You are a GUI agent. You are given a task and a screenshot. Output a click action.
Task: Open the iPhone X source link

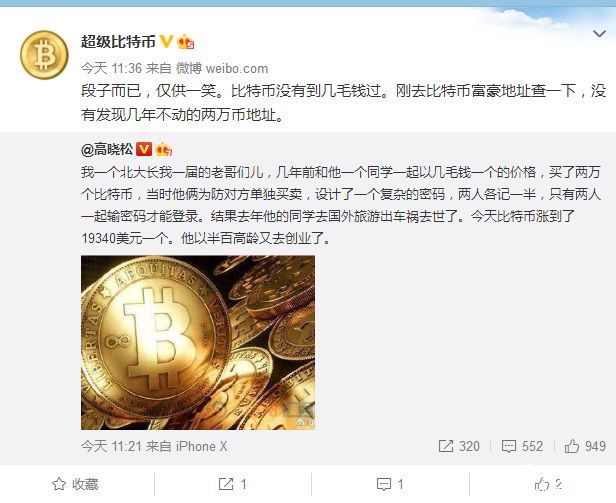coord(201,446)
